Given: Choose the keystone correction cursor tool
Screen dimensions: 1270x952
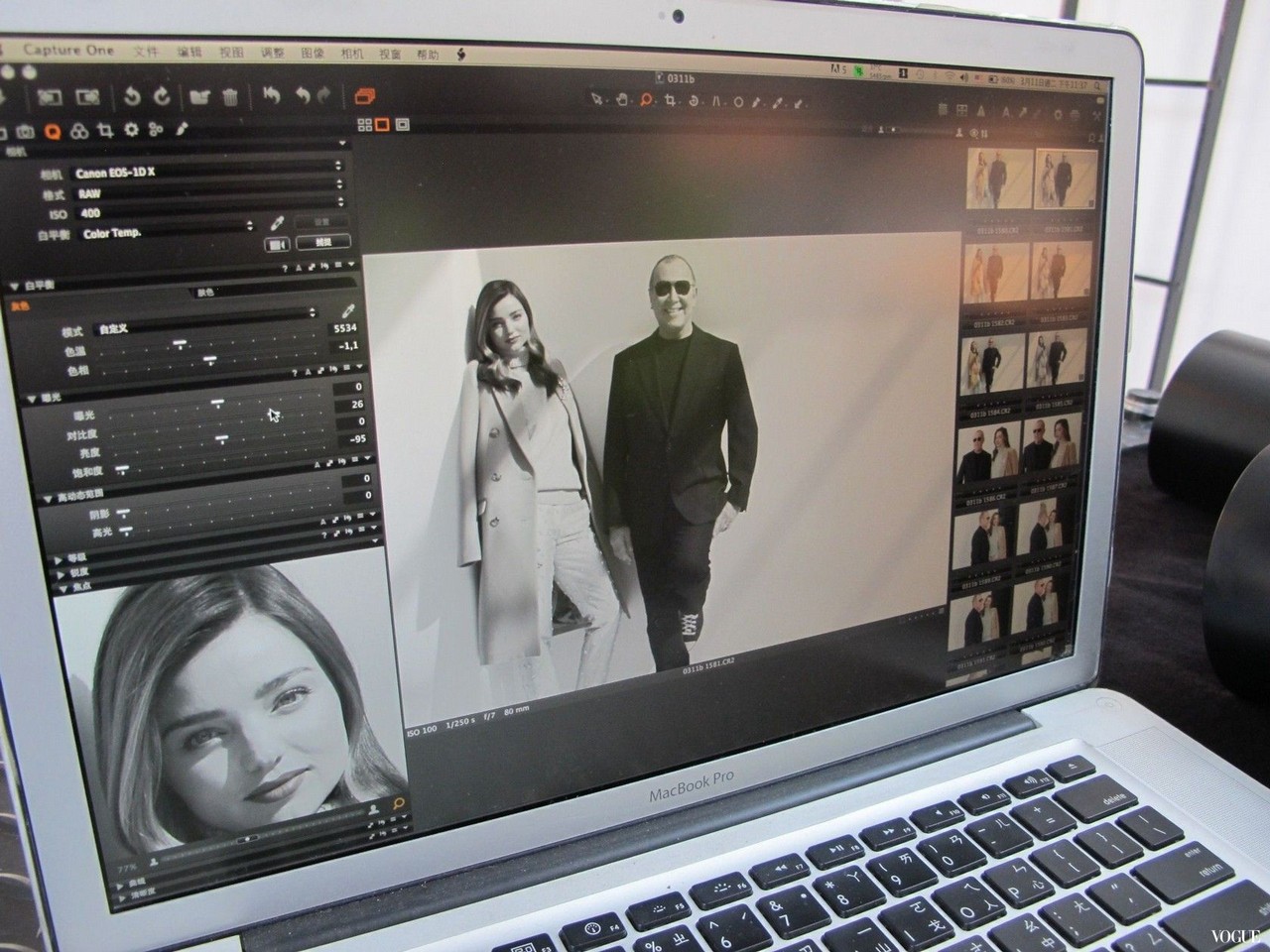Looking at the screenshot, I should 715,100.
